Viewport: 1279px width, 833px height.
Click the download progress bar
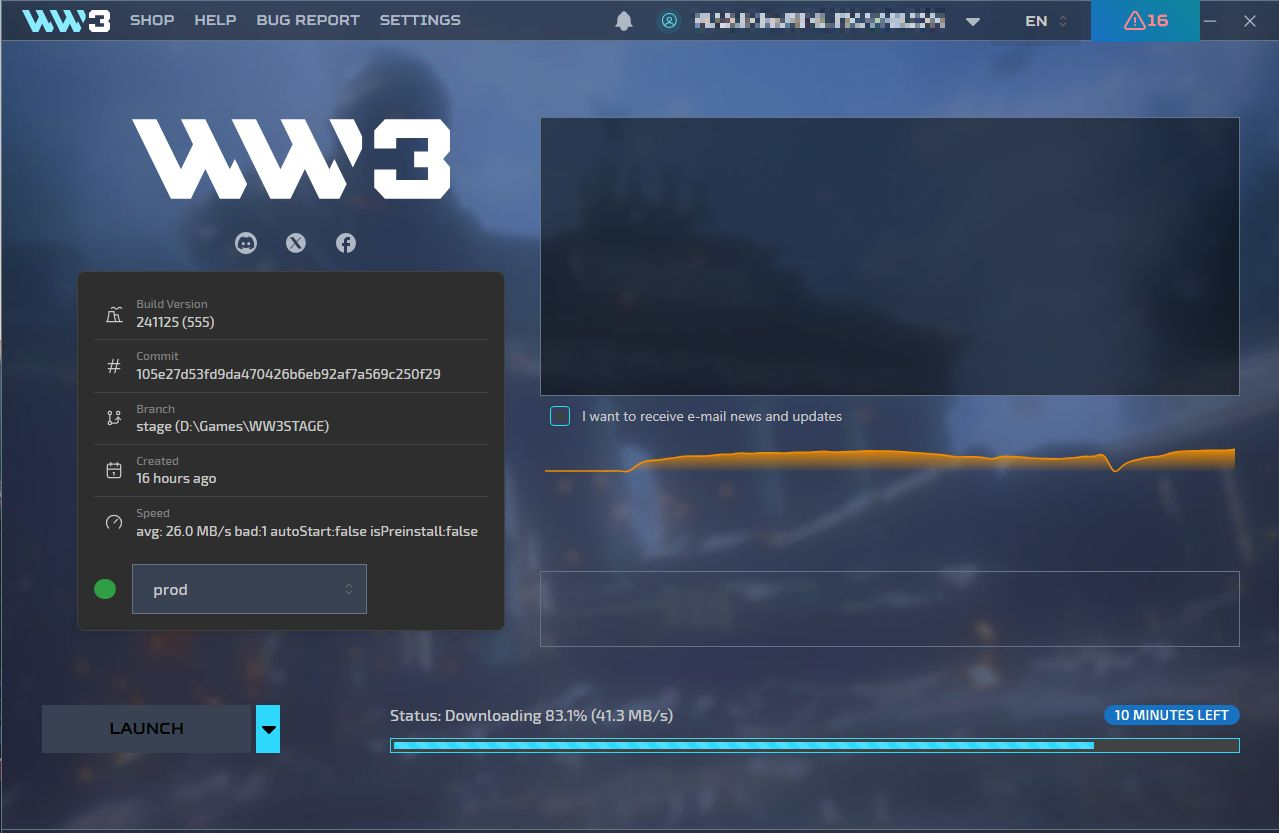(x=815, y=745)
